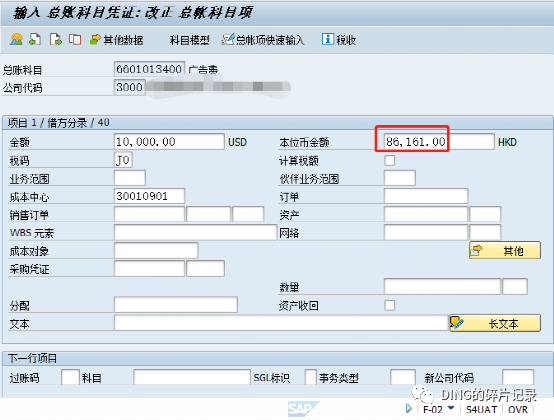Click the second 销售订单 item field
554x420 pixels.
coord(208,214)
